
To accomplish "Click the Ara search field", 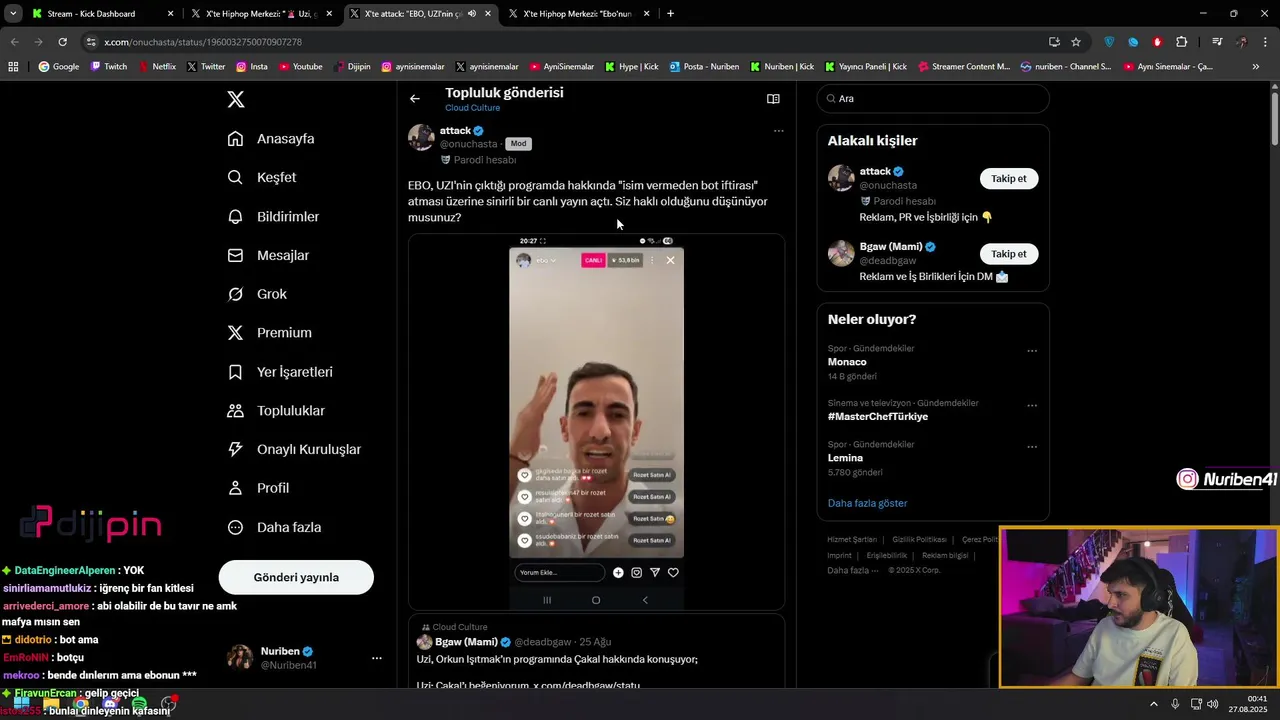I will click(x=933, y=99).
